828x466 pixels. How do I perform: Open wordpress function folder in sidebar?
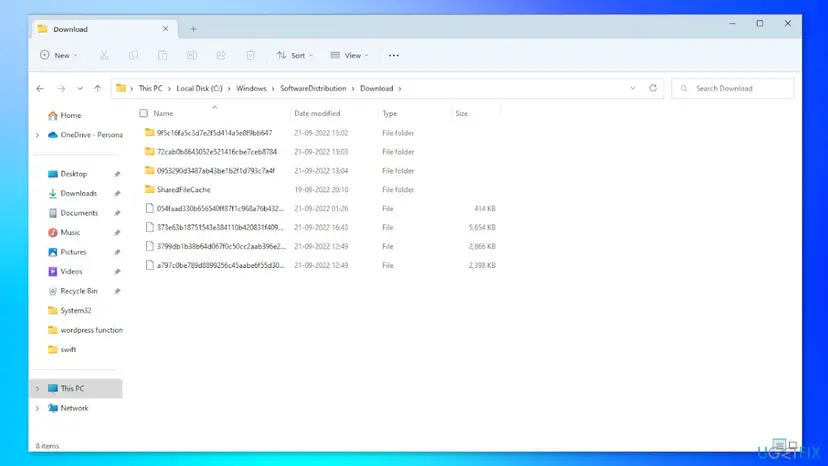coord(85,330)
